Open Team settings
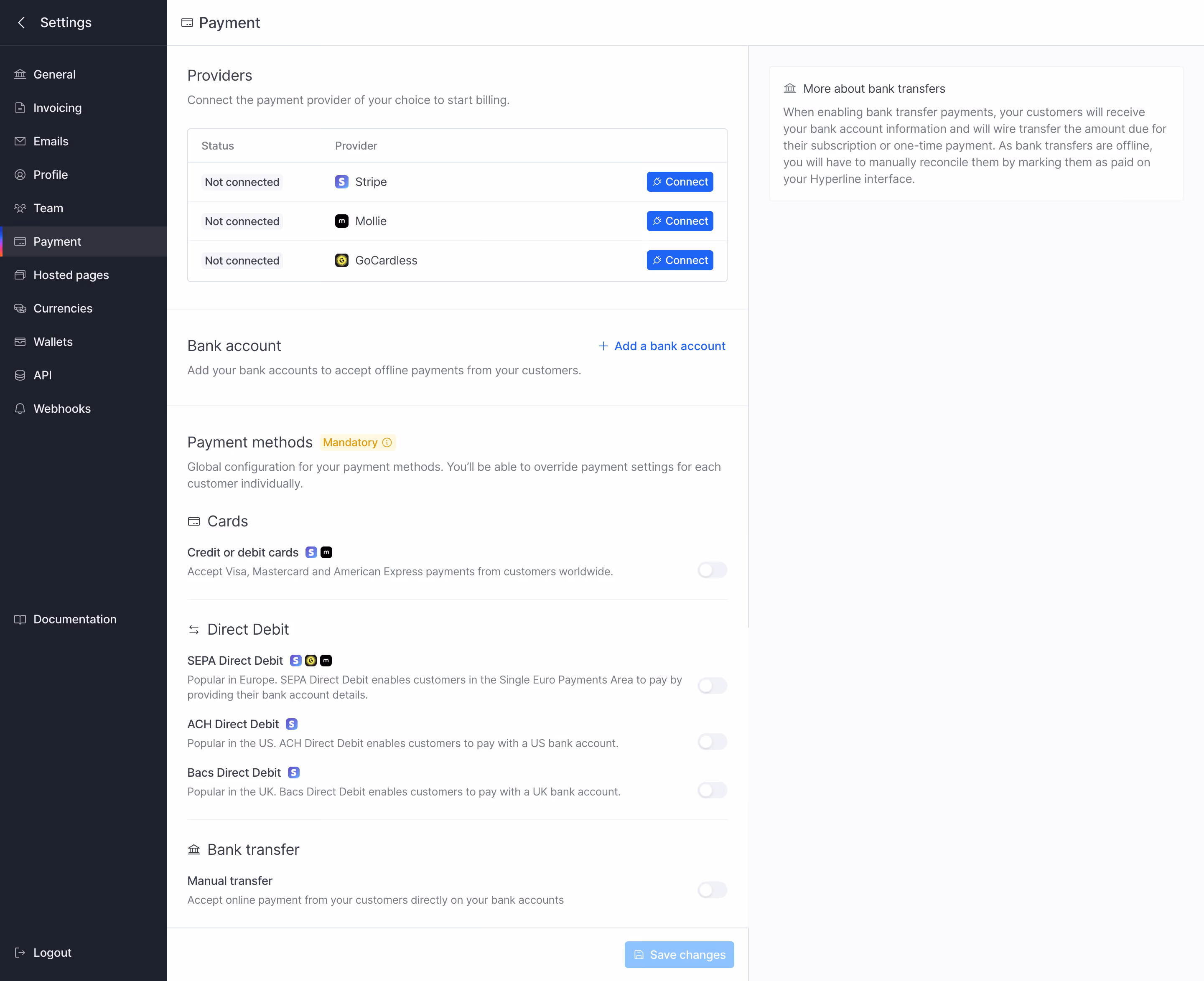Screen dimensions: 1204x981 tap(84, 208)
